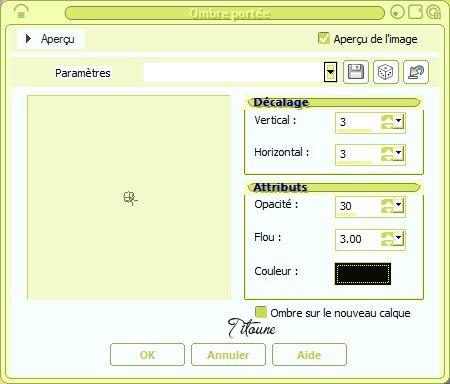Click the Opacité spinner arrows
Screen dimensions: 450x384
(388, 206)
